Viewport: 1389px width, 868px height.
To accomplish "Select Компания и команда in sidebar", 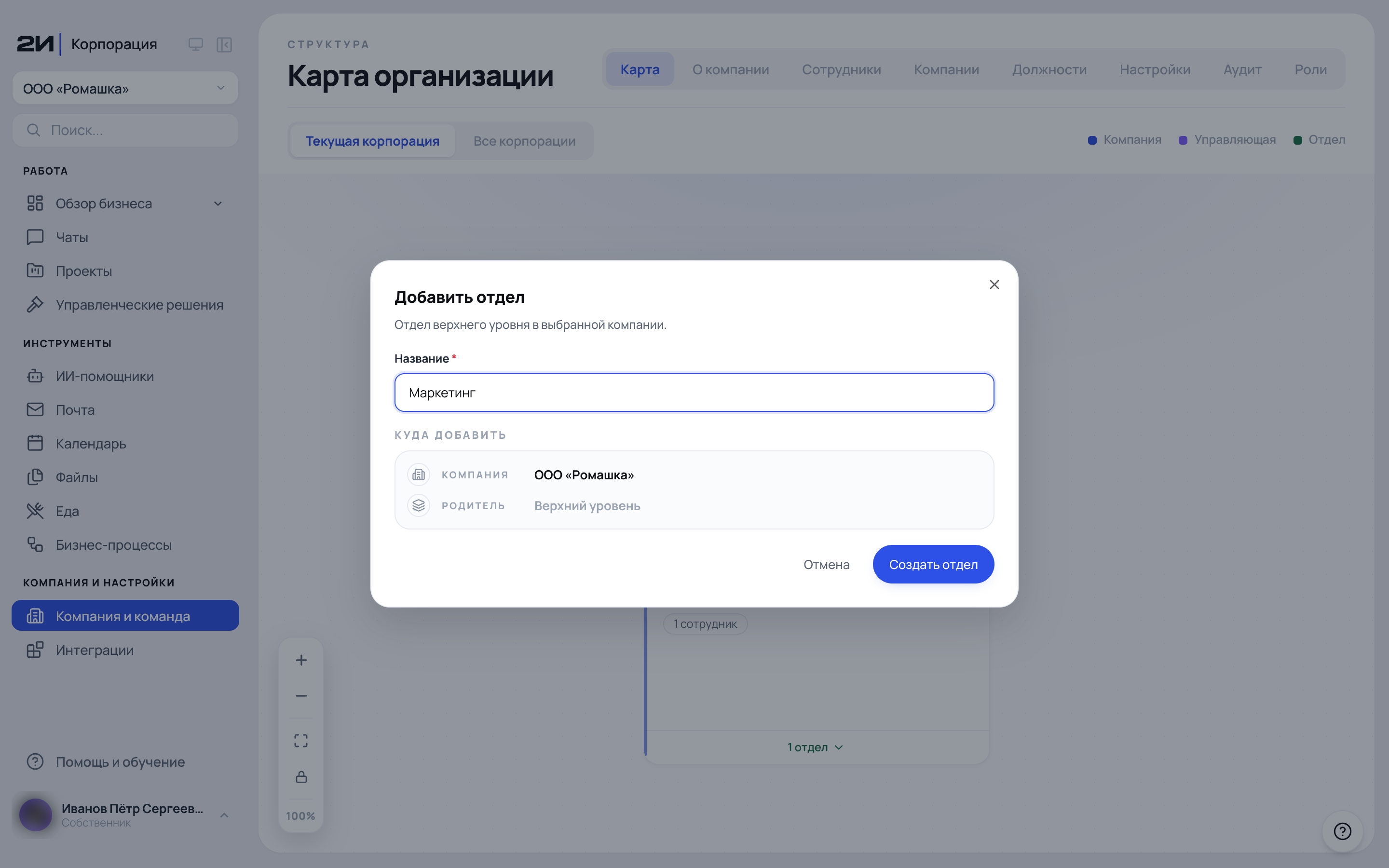I will [125, 616].
